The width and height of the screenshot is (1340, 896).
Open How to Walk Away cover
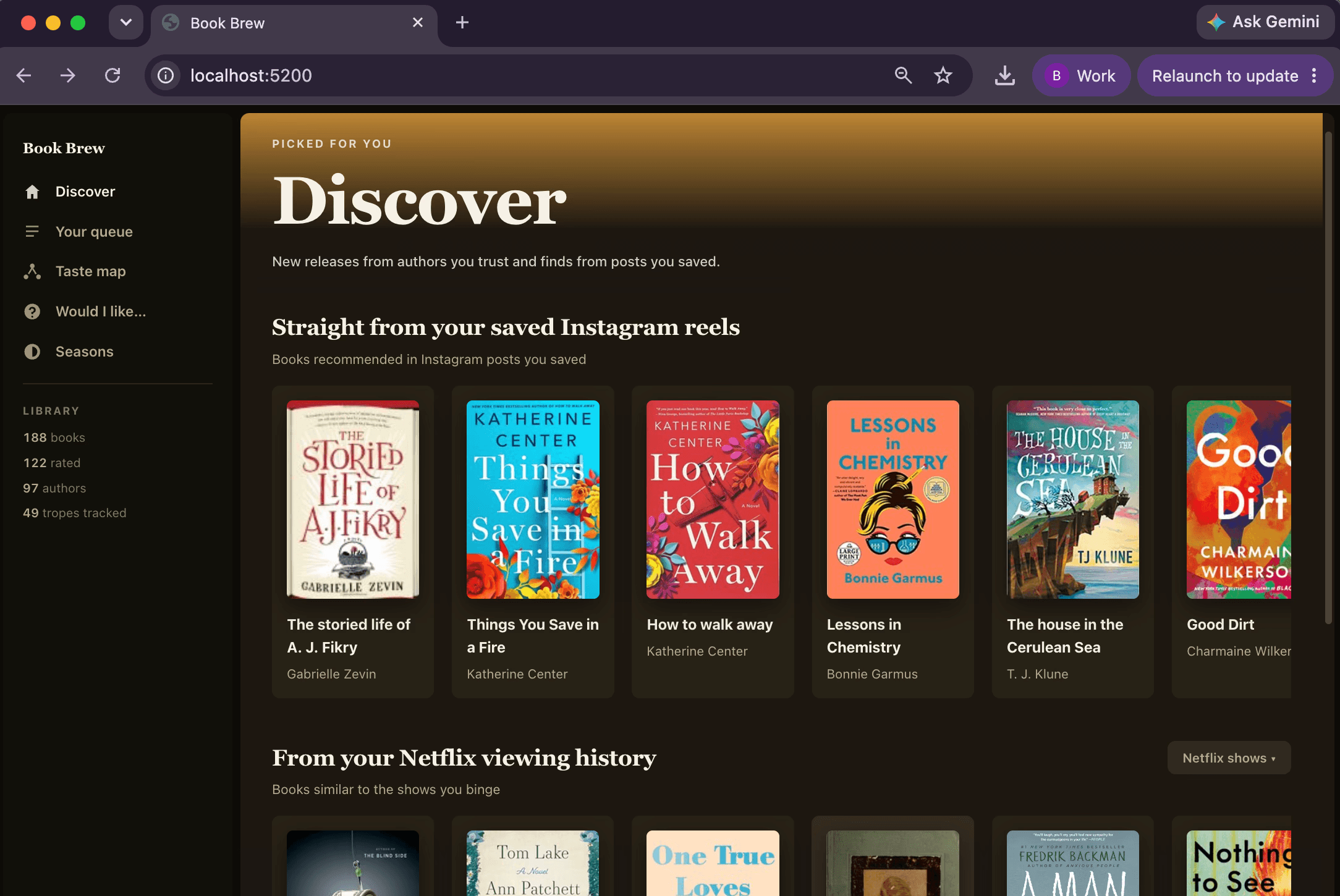click(x=713, y=499)
